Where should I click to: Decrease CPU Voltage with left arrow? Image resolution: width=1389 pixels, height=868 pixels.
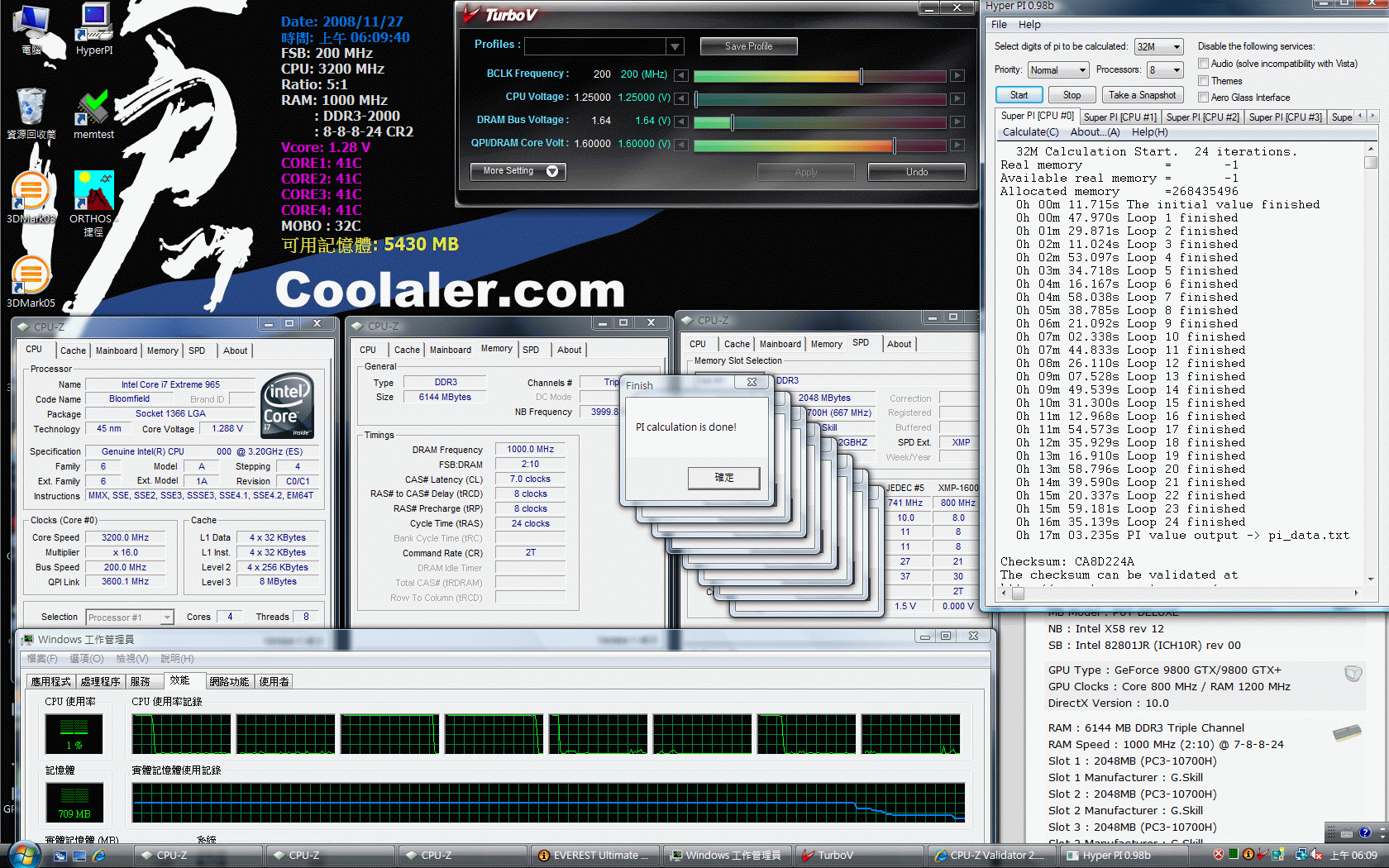[681, 98]
